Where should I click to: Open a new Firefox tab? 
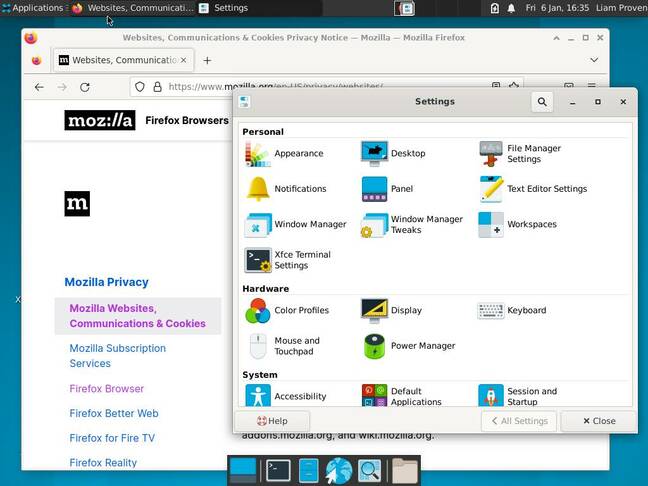click(x=207, y=61)
